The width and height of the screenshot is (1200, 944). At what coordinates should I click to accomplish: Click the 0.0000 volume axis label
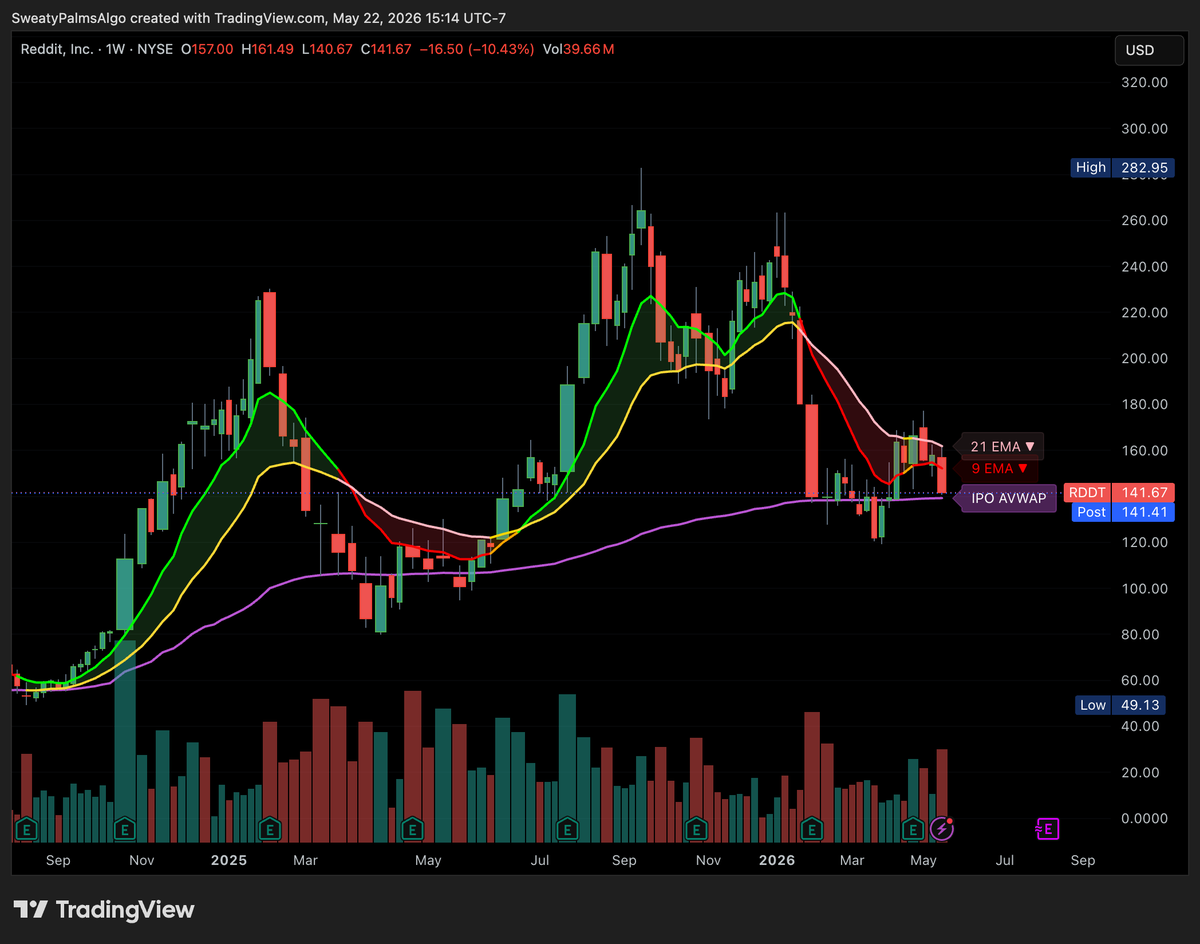pyautogui.click(x=1145, y=819)
